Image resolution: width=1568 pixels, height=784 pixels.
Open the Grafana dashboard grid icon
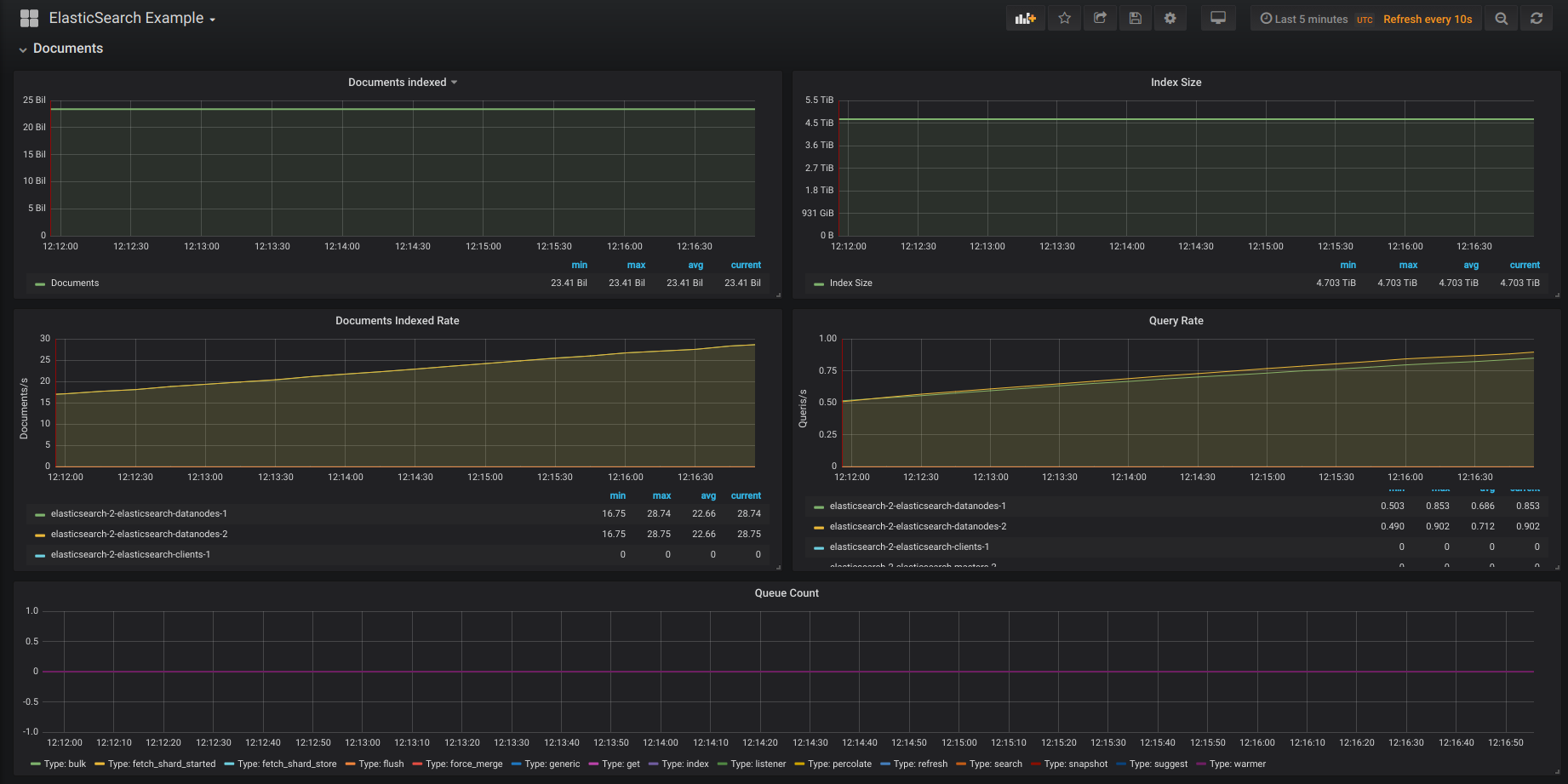click(29, 19)
